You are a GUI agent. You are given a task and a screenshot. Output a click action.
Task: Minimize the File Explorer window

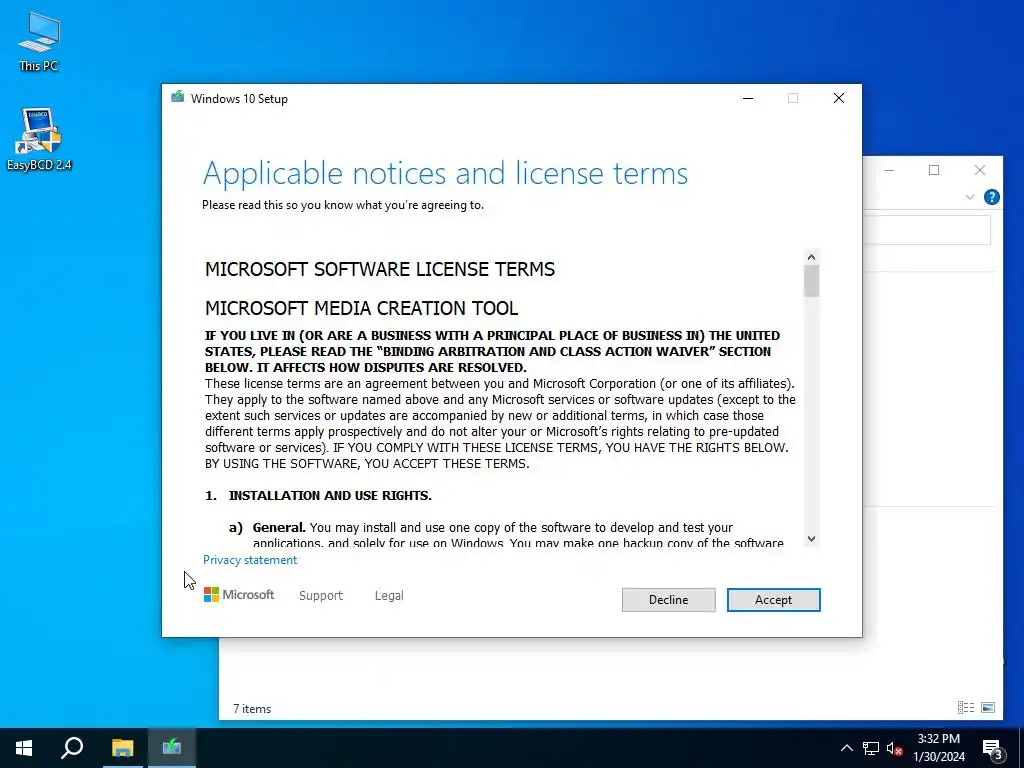(x=889, y=170)
